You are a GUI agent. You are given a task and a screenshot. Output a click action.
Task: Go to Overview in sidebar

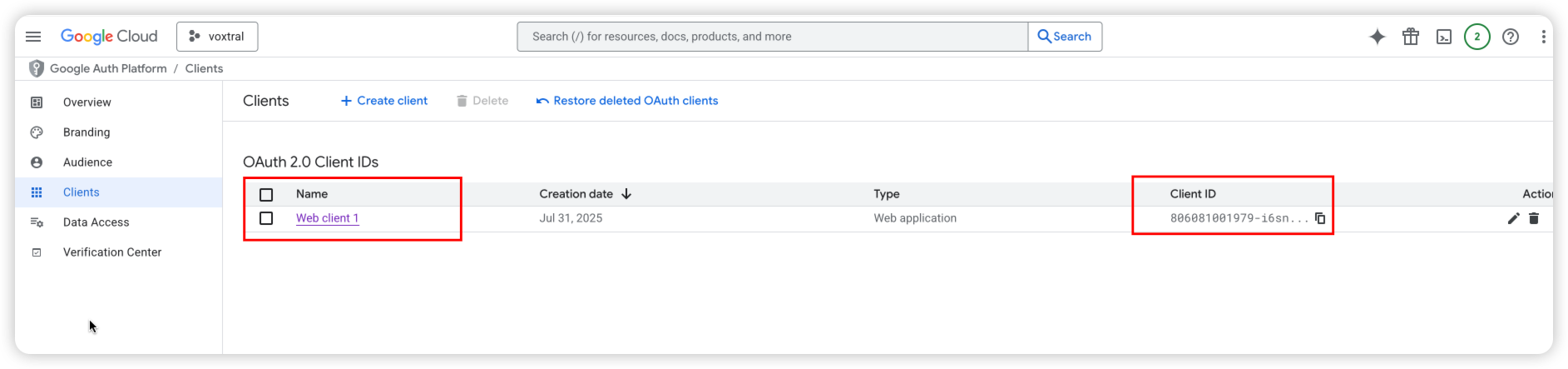coord(87,102)
